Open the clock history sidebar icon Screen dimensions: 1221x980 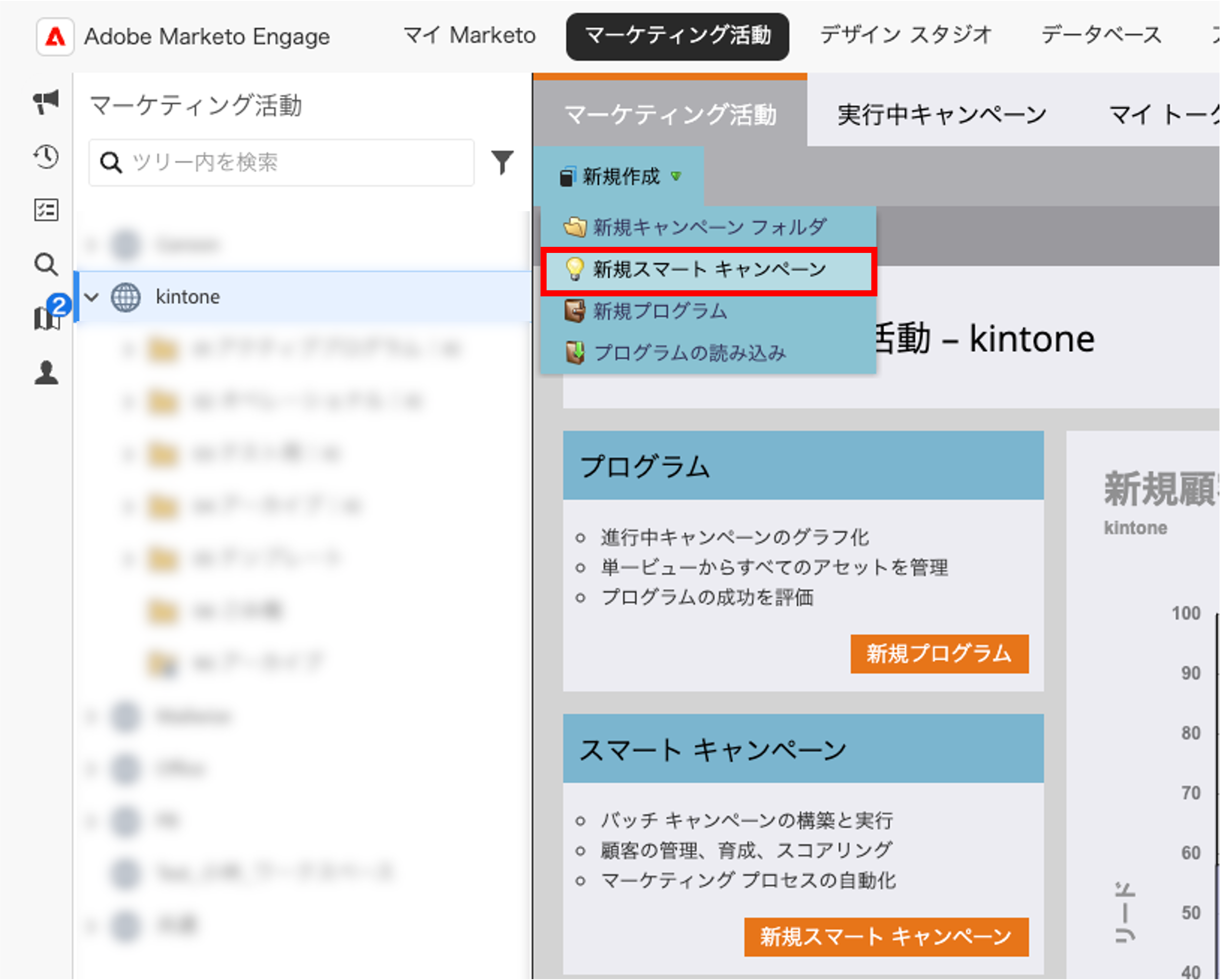tap(46, 156)
